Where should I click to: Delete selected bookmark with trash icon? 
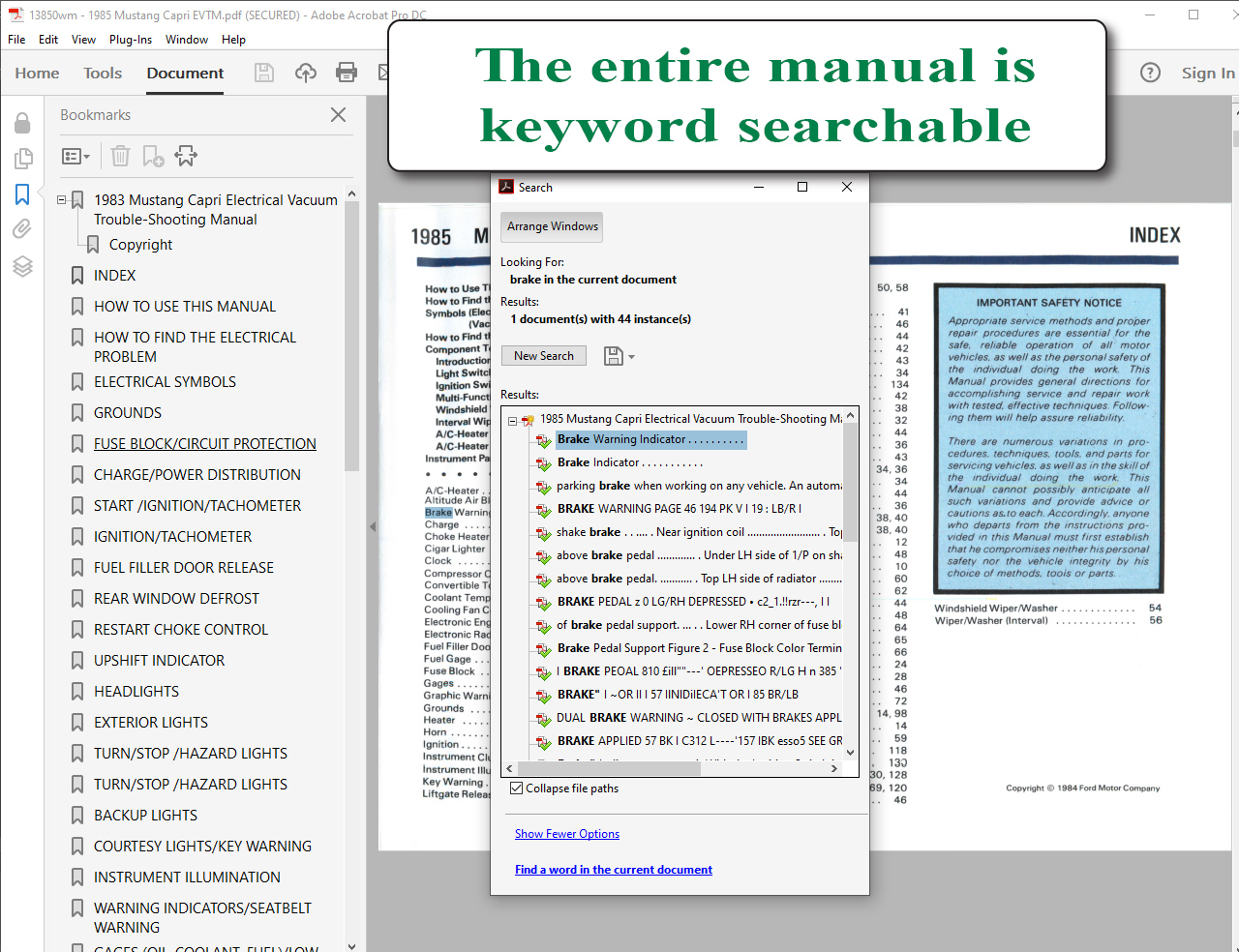pyautogui.click(x=120, y=156)
